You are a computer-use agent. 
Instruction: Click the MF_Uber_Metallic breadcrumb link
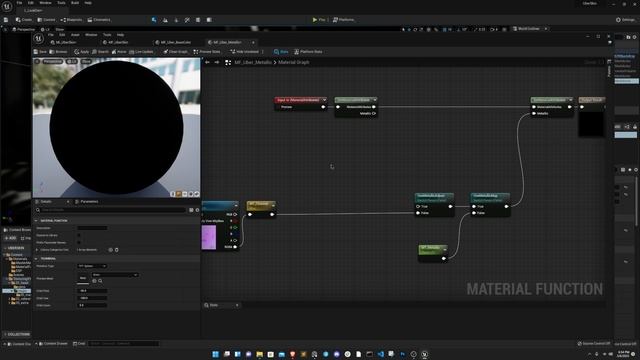(253, 62)
